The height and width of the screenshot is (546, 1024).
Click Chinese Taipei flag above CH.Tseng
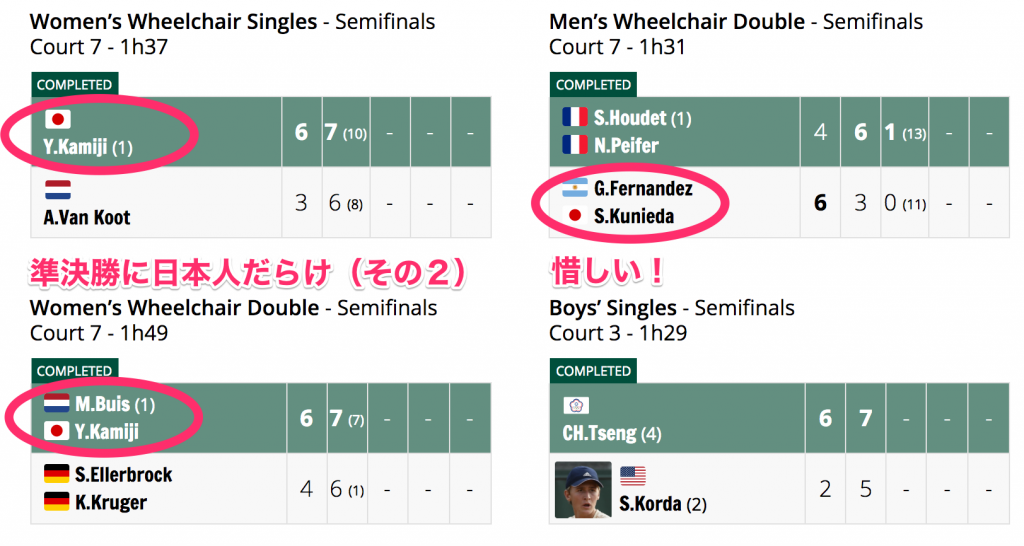tap(577, 405)
